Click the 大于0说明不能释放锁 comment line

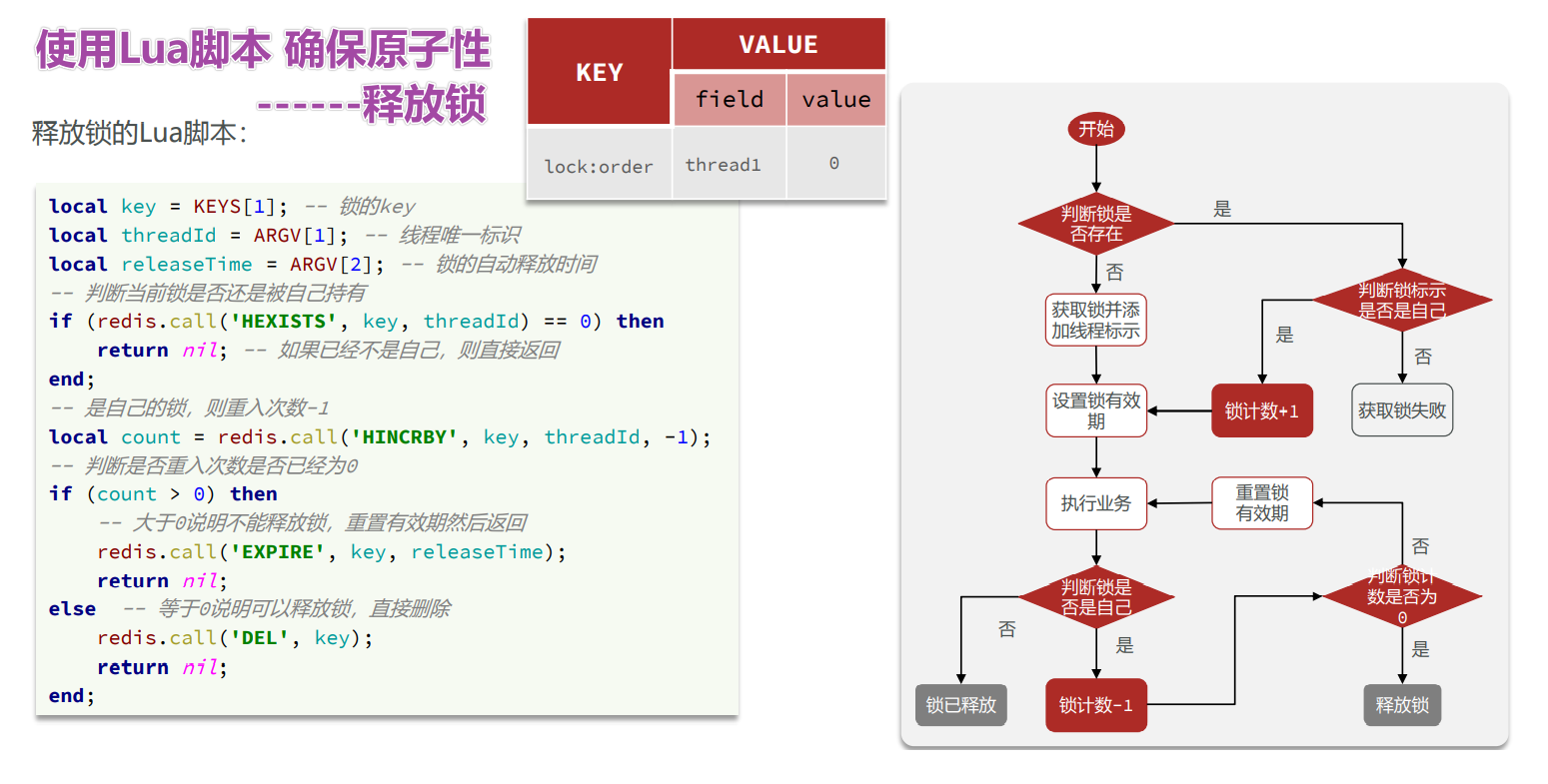click(312, 523)
